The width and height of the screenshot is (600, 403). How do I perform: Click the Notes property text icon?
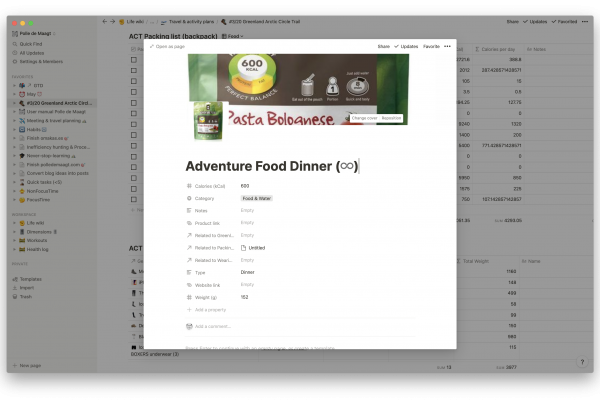coord(189,210)
